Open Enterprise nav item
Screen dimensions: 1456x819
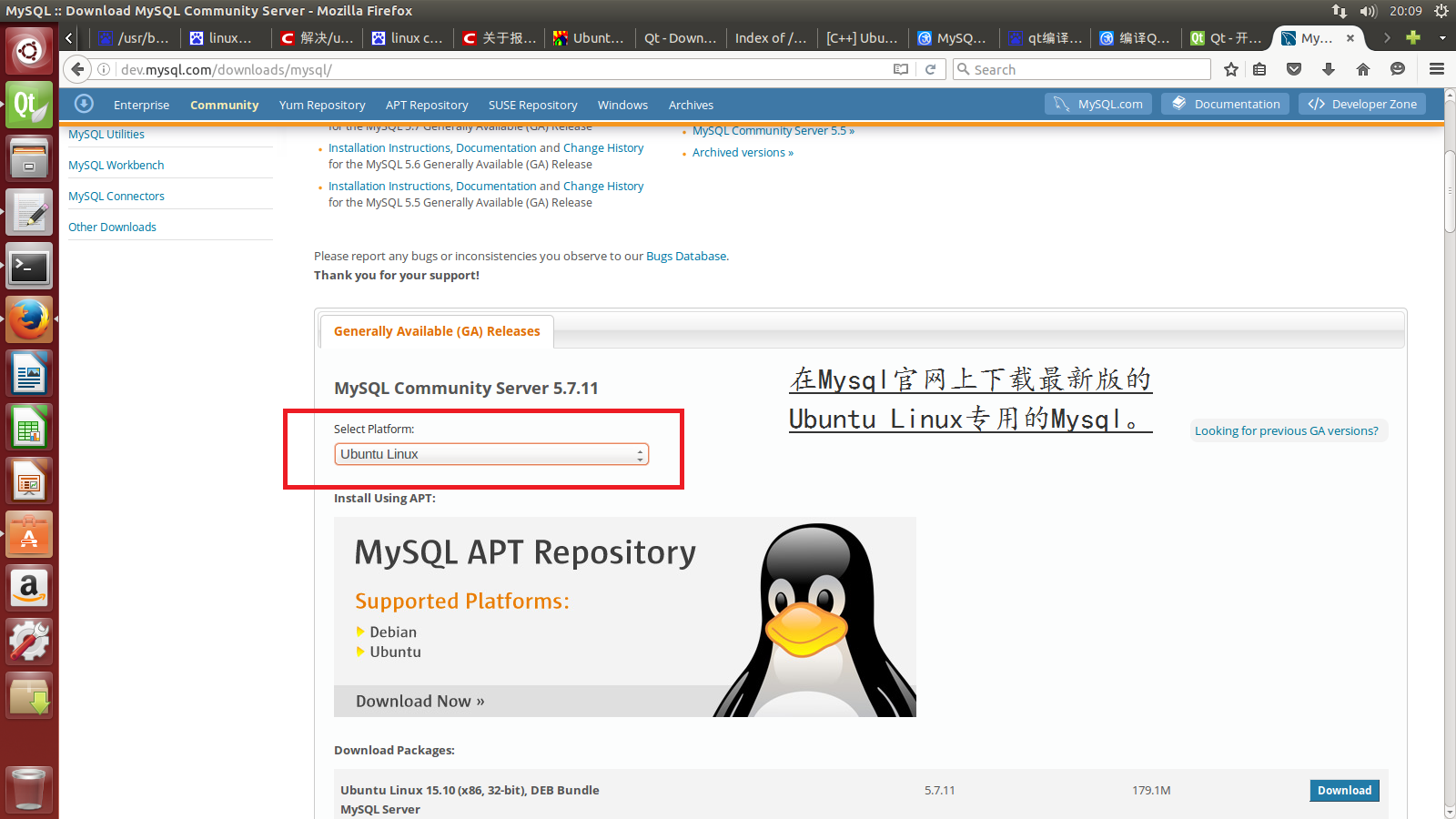[x=141, y=105]
